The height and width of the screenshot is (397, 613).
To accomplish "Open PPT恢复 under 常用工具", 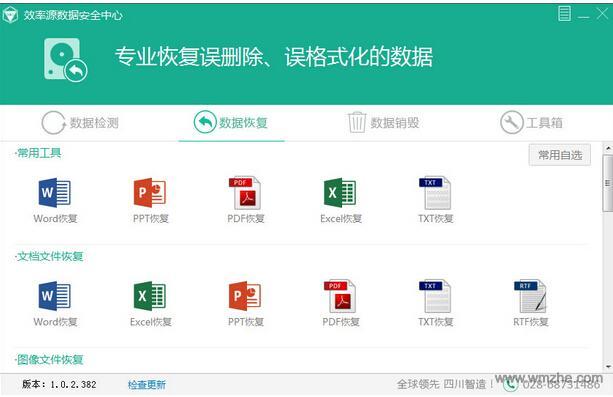I will coord(151,200).
